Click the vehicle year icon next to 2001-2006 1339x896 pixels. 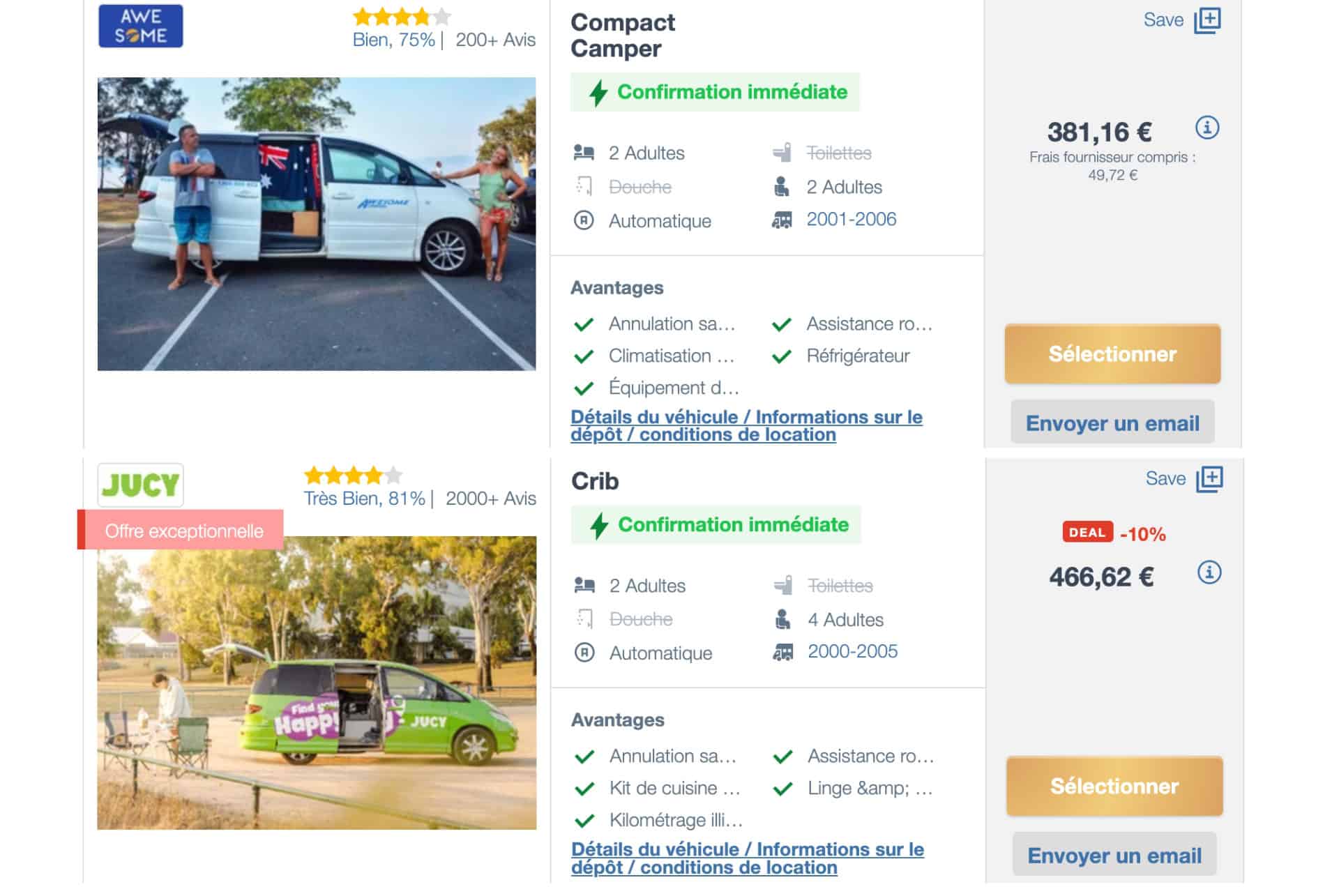[x=782, y=220]
